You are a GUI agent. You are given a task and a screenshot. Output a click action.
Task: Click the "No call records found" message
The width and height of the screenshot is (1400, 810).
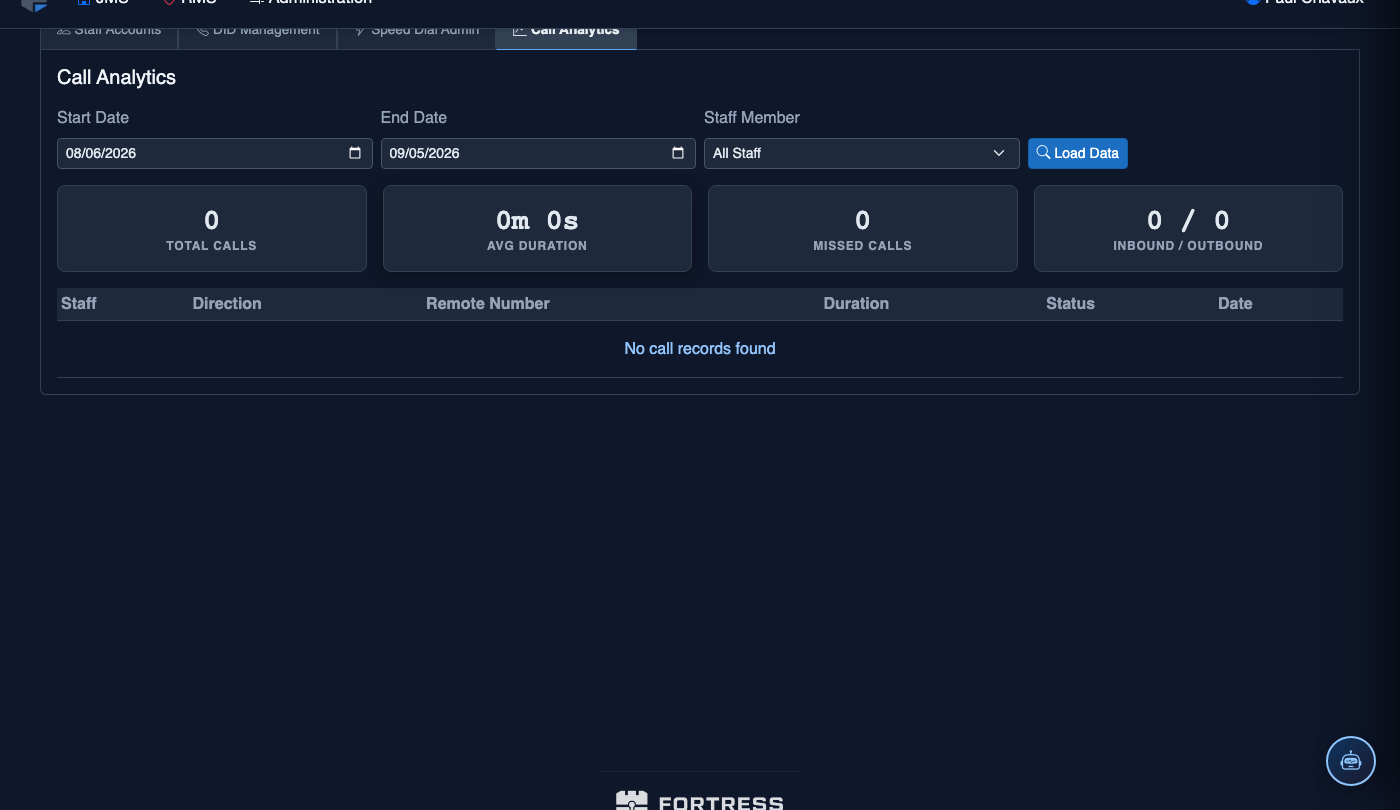700,348
